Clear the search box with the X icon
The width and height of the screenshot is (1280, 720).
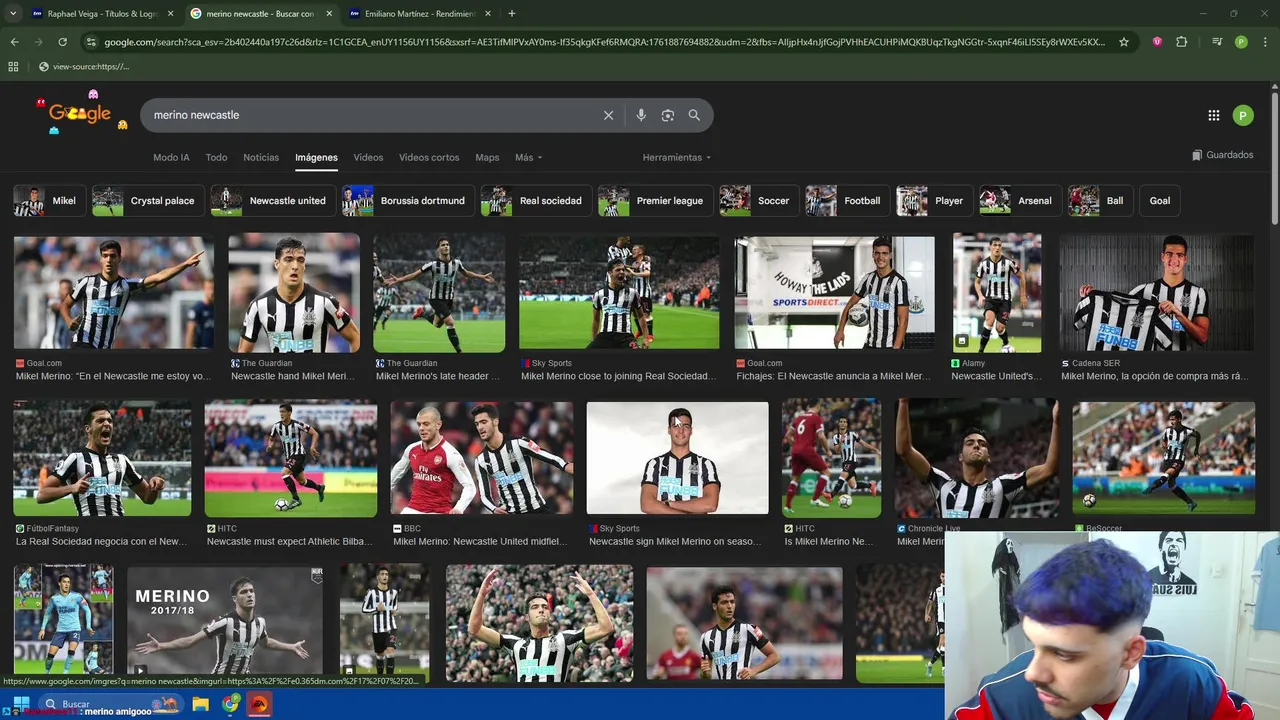click(608, 115)
